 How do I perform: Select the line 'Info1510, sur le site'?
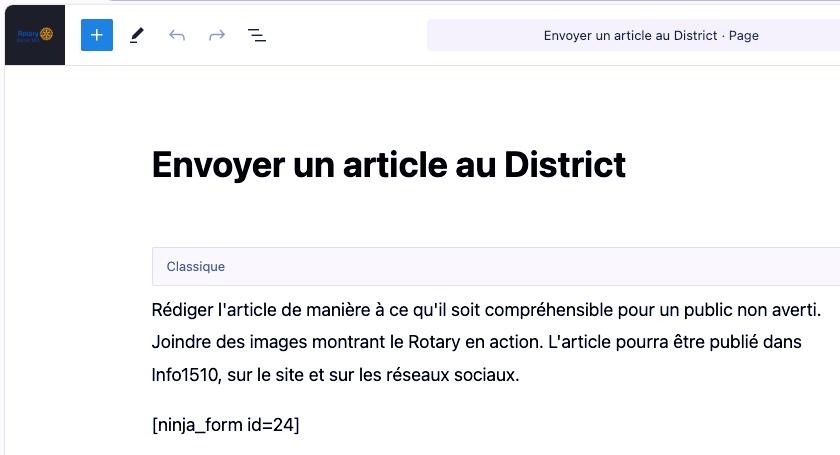(x=335, y=375)
